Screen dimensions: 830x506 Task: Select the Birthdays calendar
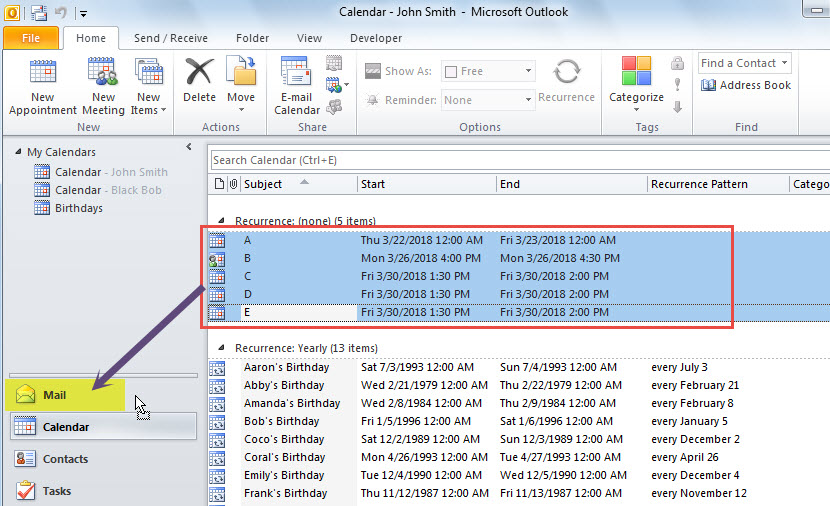(x=68, y=208)
